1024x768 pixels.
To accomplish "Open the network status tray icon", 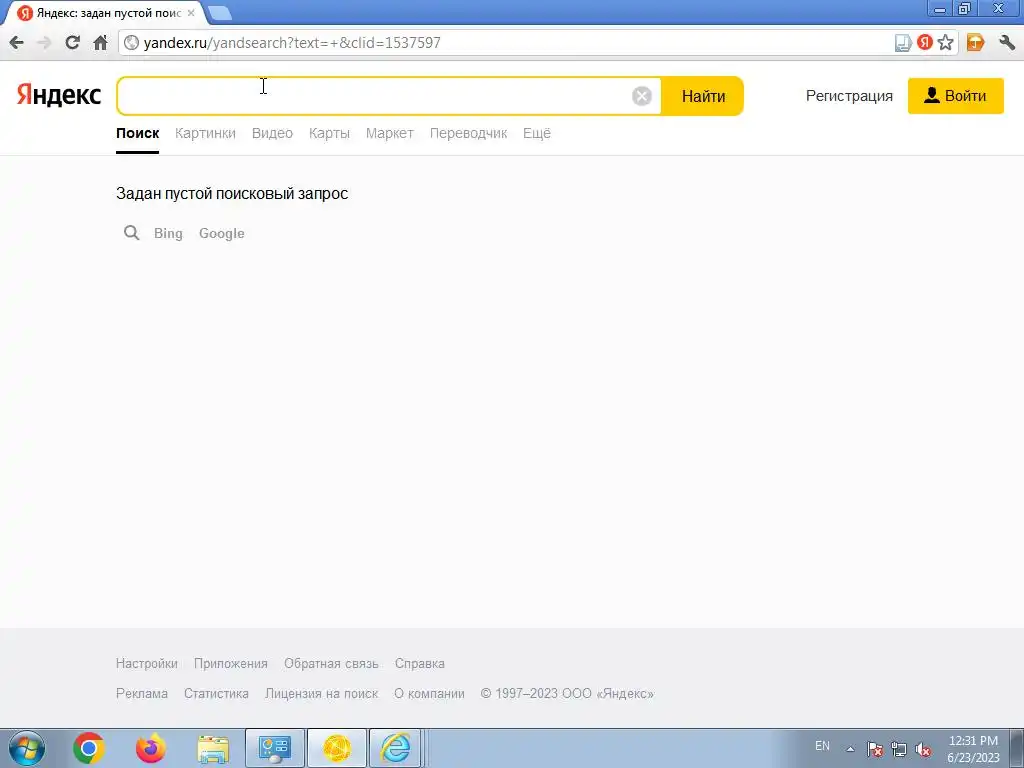I will click(899, 749).
